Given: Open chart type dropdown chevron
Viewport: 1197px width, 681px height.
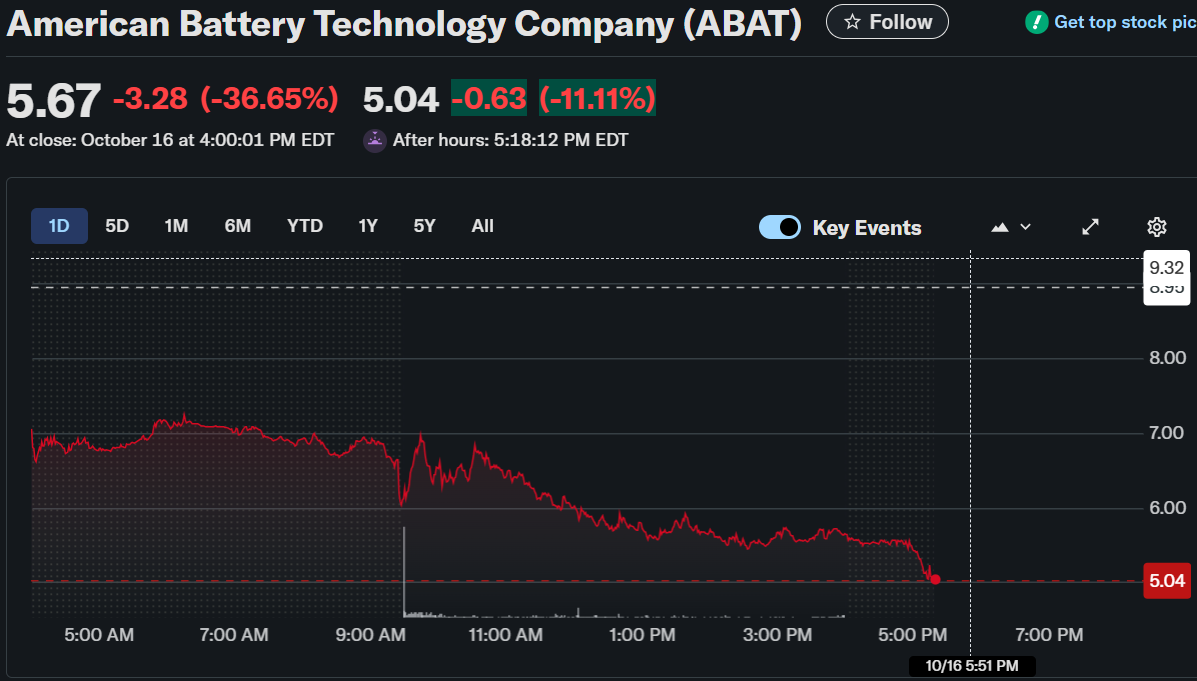Looking at the screenshot, I should (x=1025, y=227).
